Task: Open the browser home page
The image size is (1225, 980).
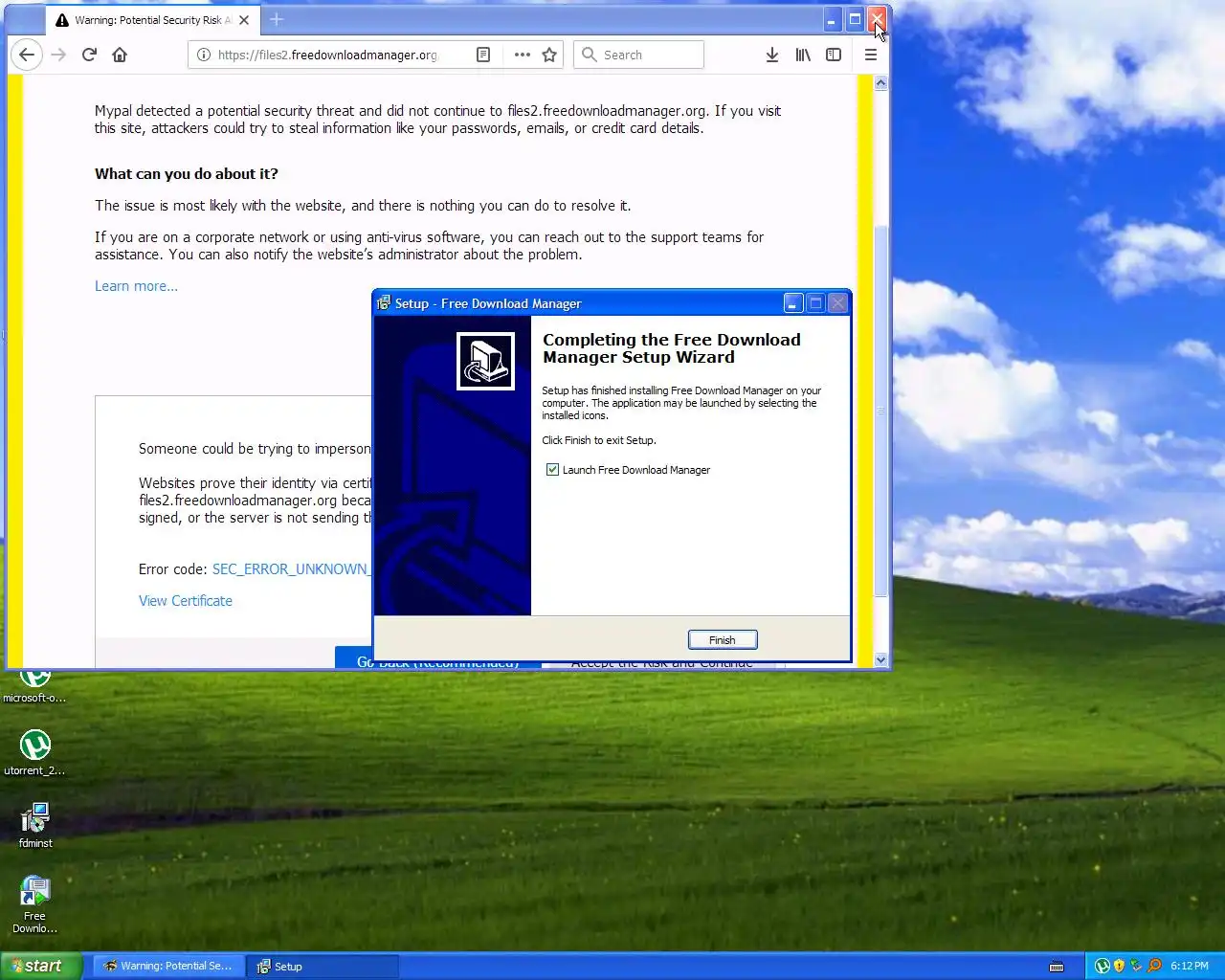Action: [x=120, y=55]
